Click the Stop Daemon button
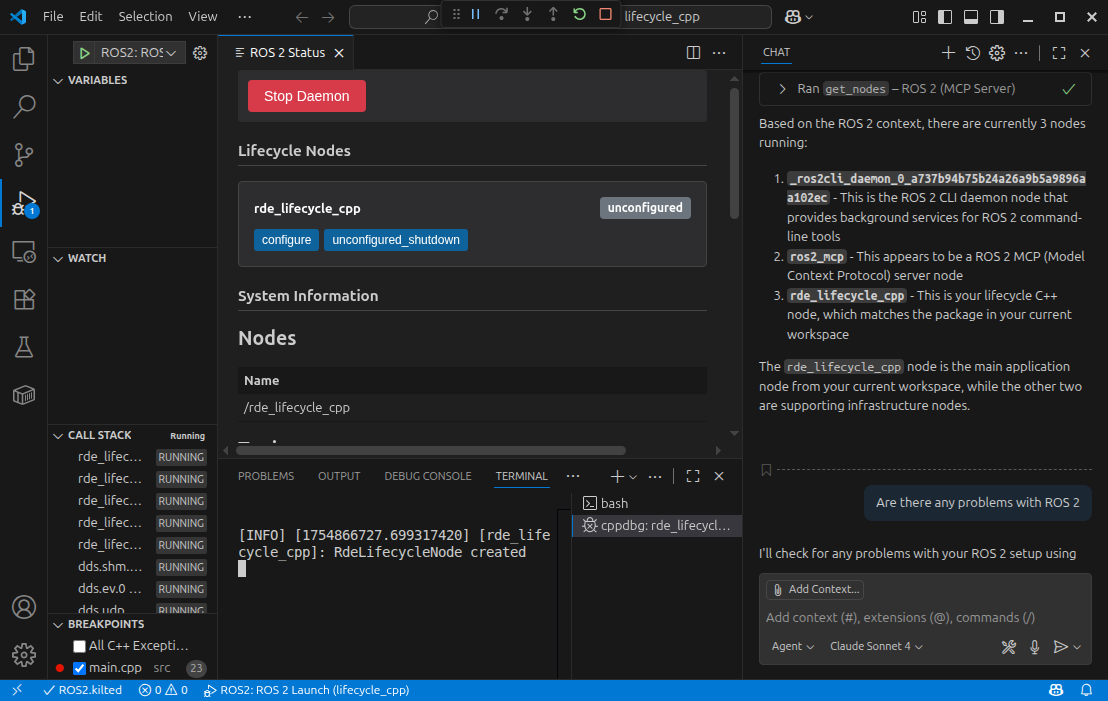The image size is (1108, 701). (x=307, y=96)
